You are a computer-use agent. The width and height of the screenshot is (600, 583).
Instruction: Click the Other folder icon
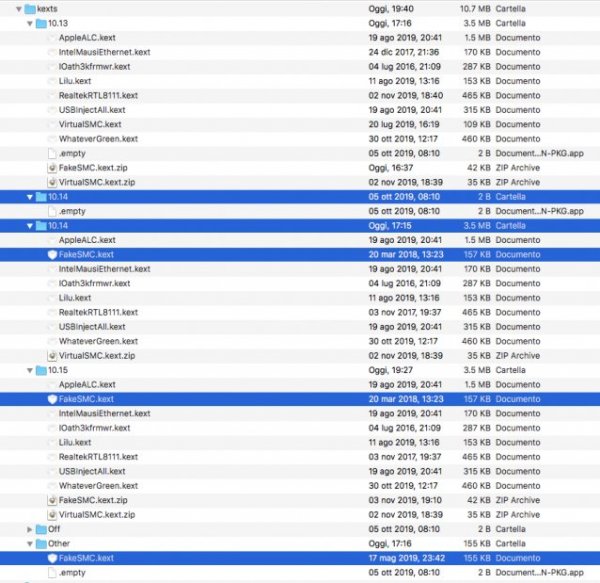click(x=41, y=544)
